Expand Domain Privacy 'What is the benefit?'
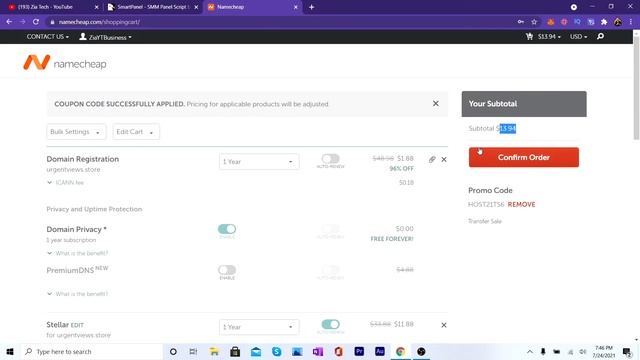640x360 pixels. (78, 253)
